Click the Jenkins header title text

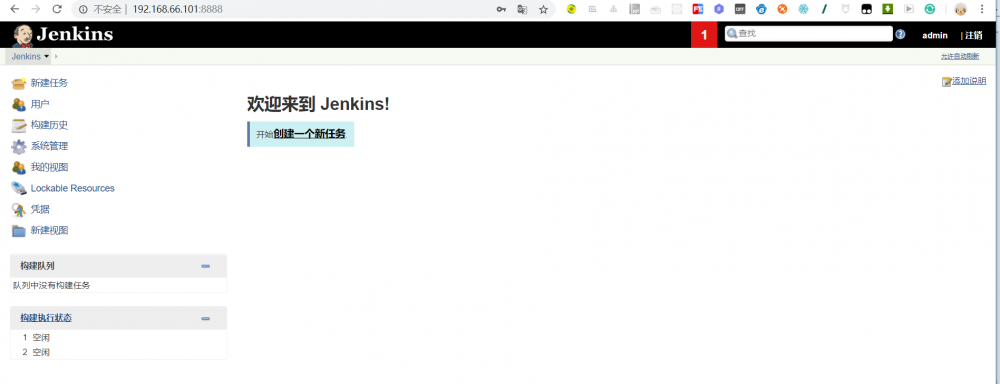75,34
